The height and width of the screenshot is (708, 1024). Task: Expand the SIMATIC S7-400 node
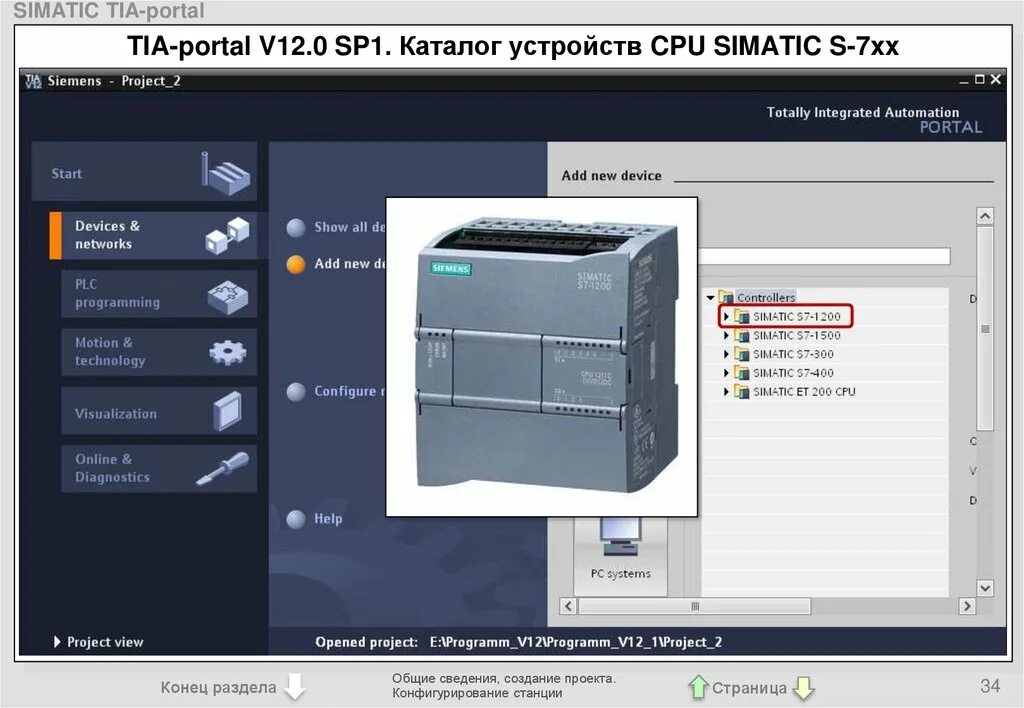726,373
